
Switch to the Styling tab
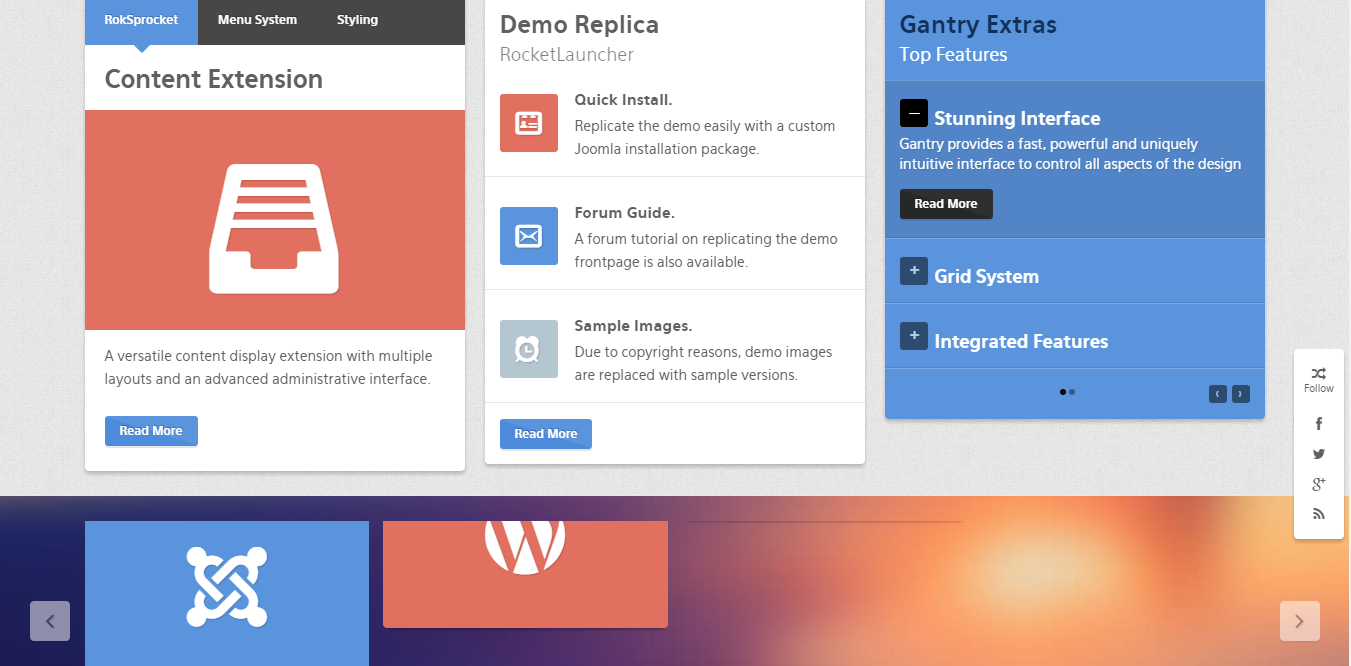click(357, 20)
